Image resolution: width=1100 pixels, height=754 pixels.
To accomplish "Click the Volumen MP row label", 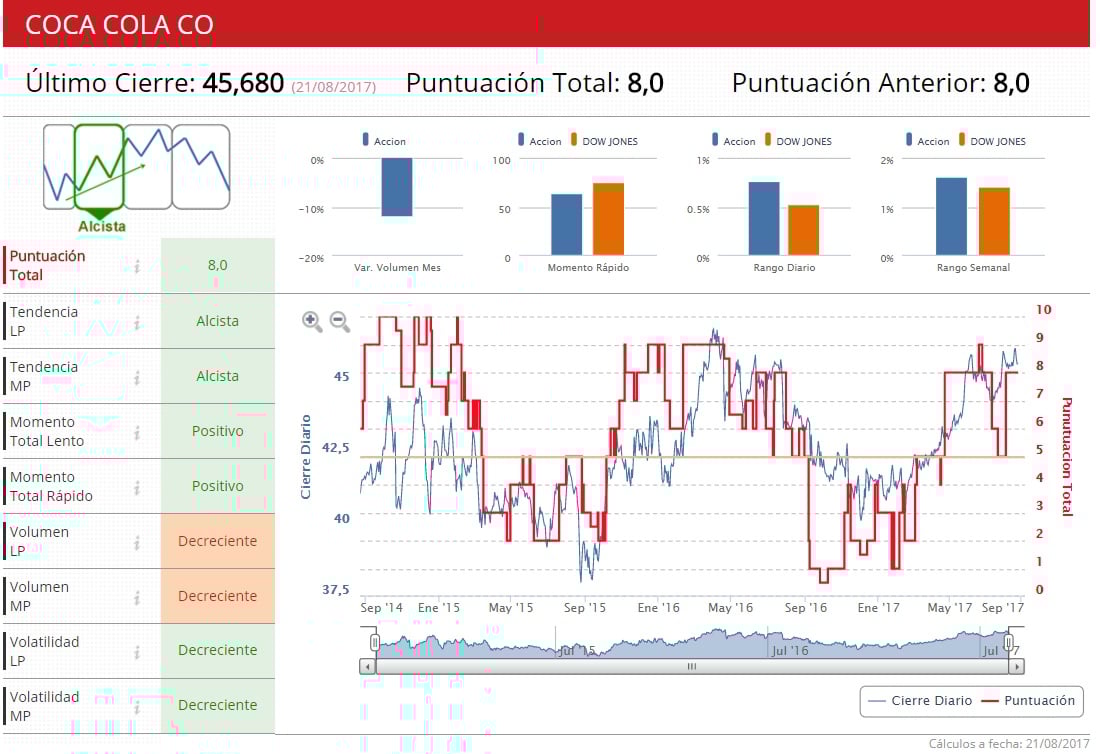I will [x=39, y=596].
